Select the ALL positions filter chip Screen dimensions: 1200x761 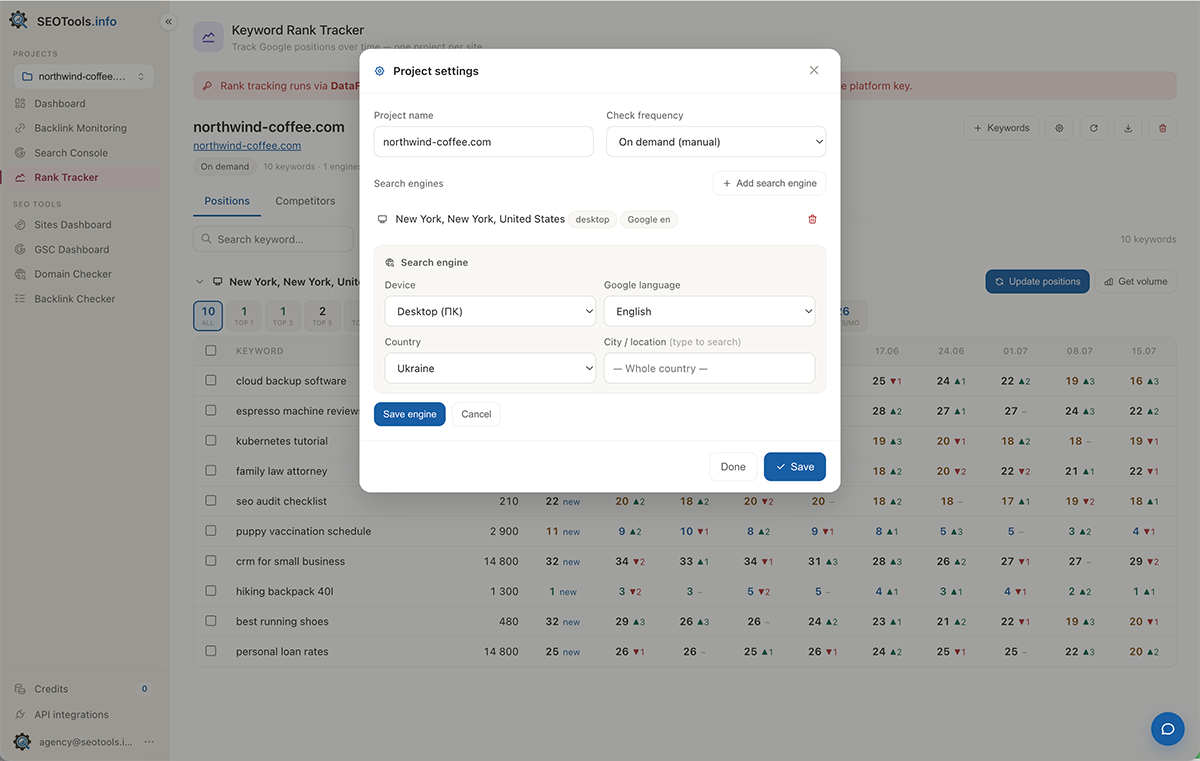tap(208, 316)
